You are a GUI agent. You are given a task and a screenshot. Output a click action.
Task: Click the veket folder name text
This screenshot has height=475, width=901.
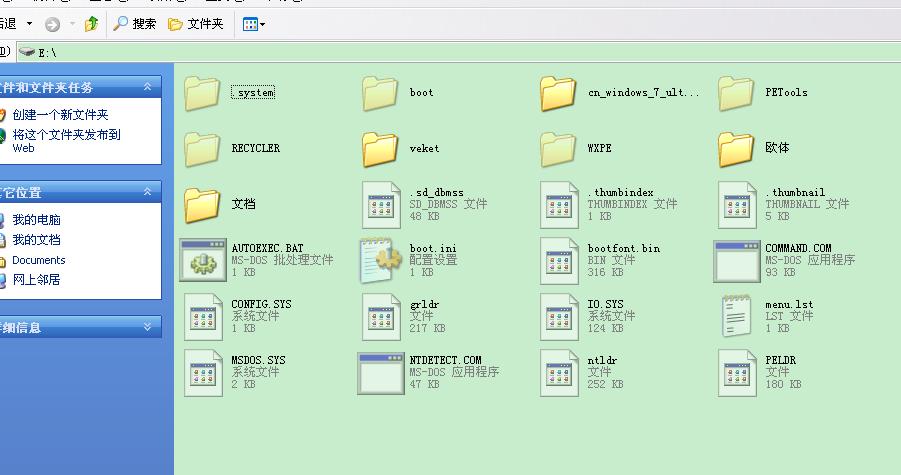[424, 148]
